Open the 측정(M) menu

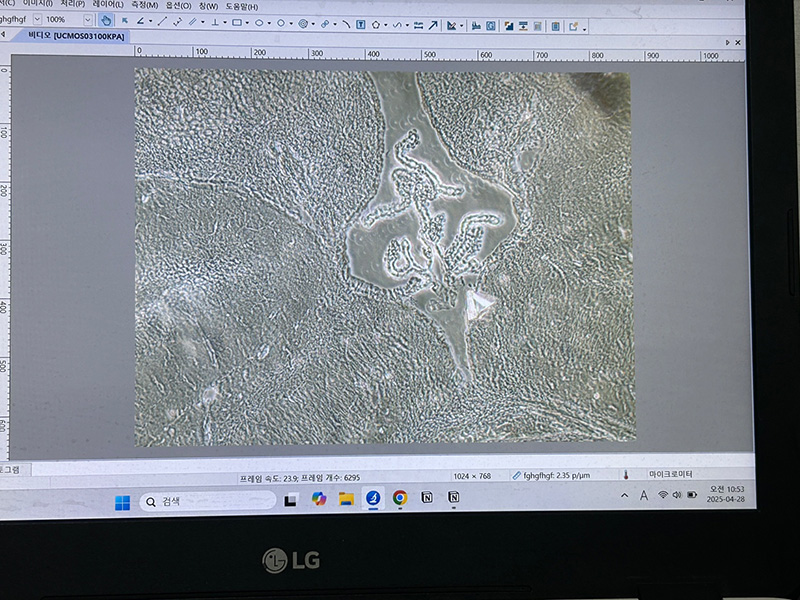click(x=145, y=5)
